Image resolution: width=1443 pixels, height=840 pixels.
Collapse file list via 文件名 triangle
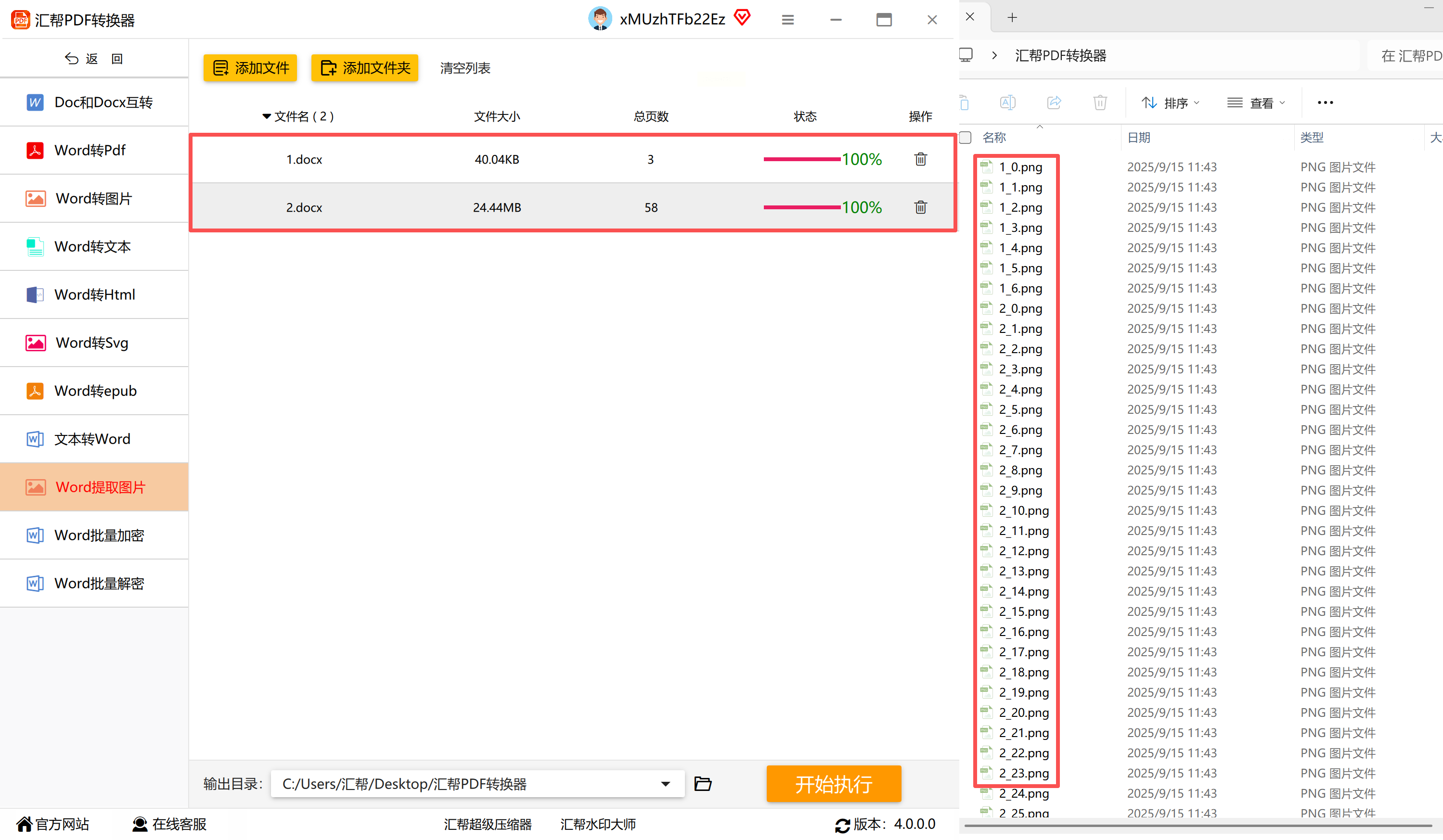tap(266, 117)
